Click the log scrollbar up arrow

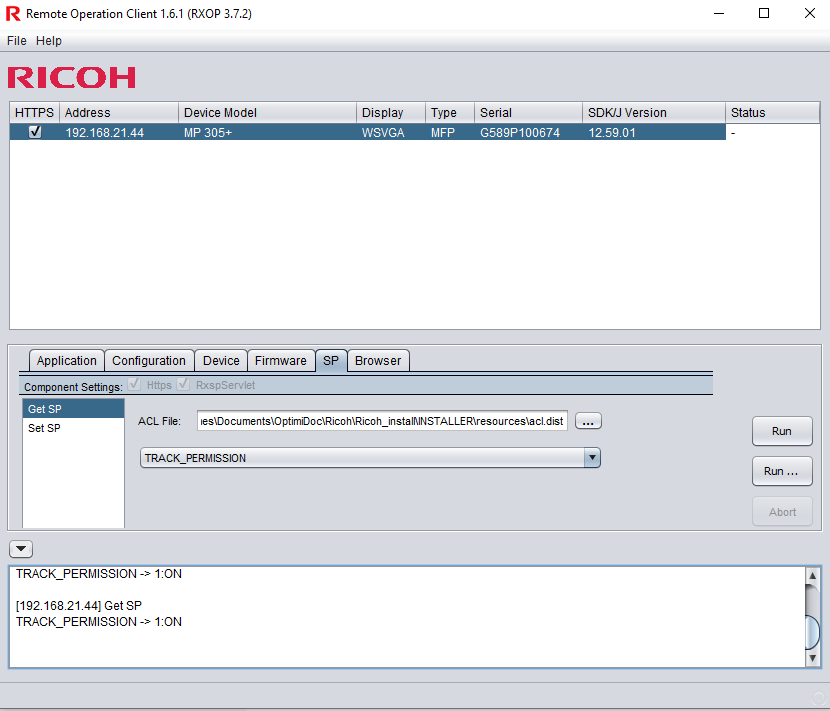coord(813,575)
